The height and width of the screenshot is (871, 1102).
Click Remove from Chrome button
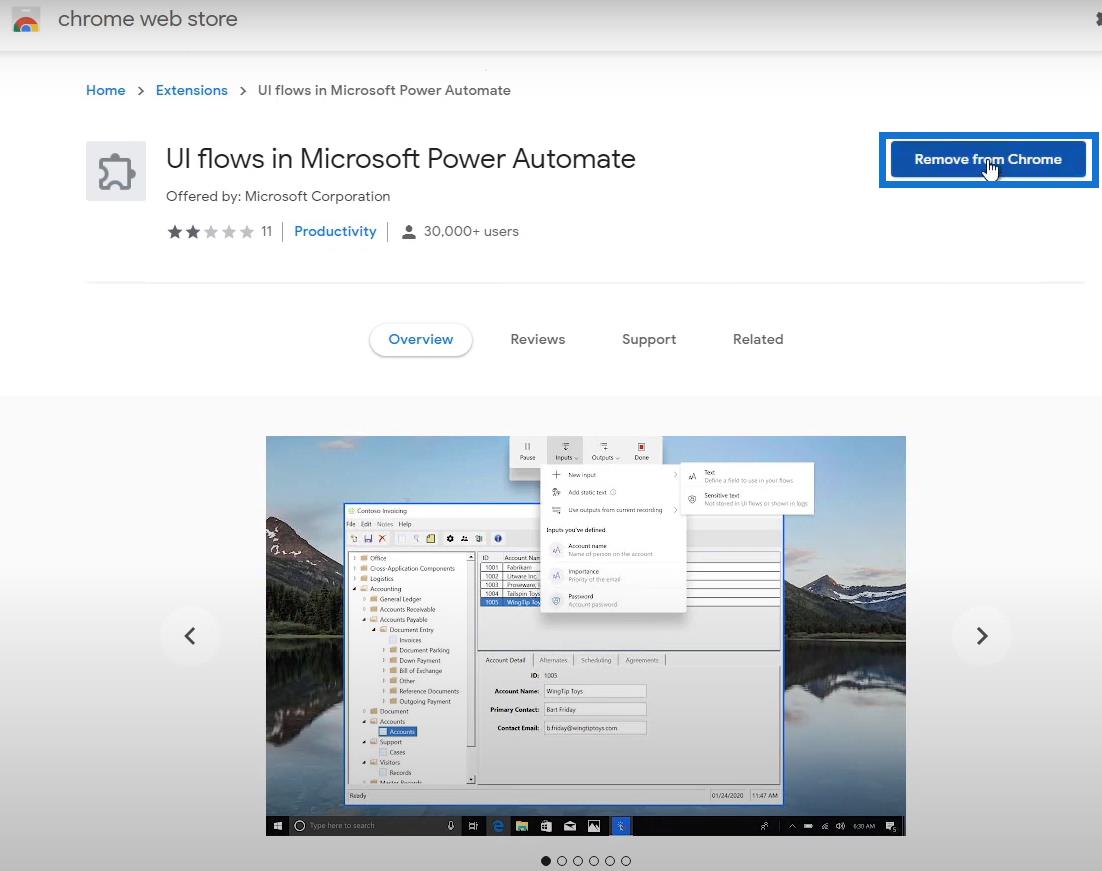pos(987,159)
